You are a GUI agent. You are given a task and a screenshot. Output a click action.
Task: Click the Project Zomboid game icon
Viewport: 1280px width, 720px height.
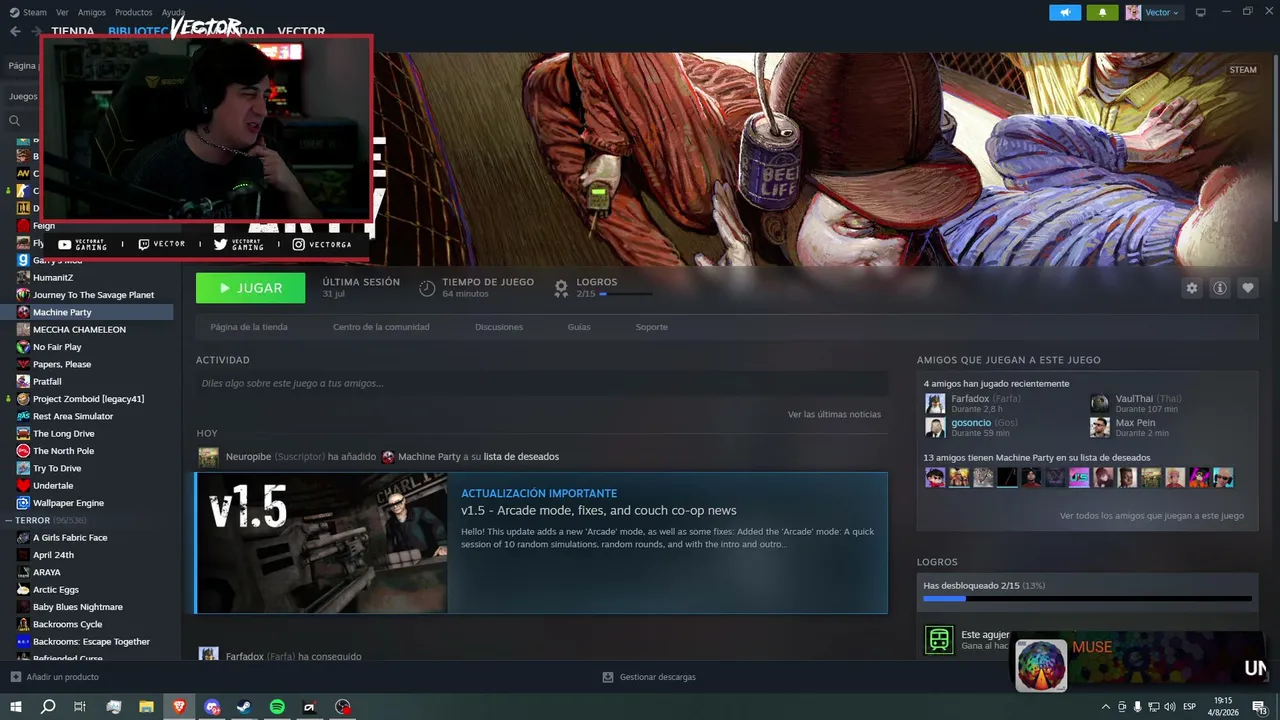[x=23, y=399]
